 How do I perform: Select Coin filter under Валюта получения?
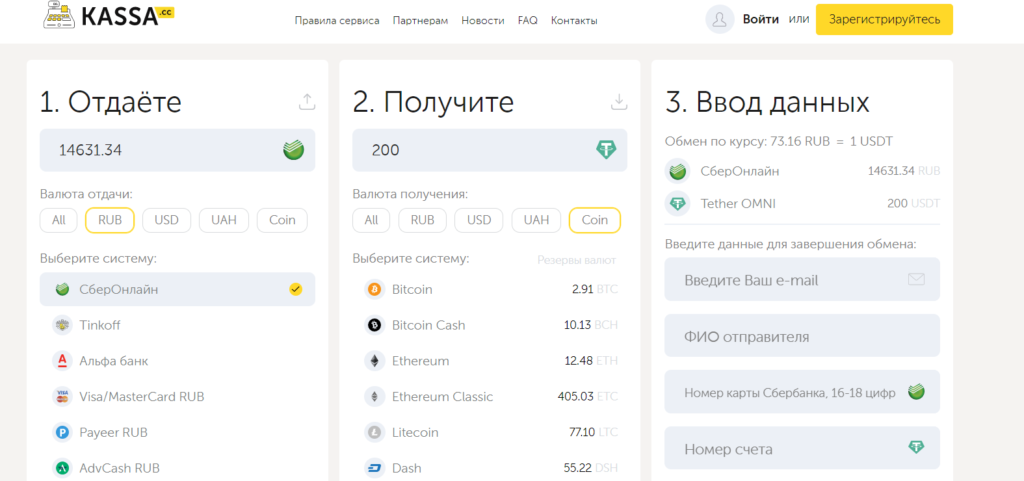click(x=595, y=221)
